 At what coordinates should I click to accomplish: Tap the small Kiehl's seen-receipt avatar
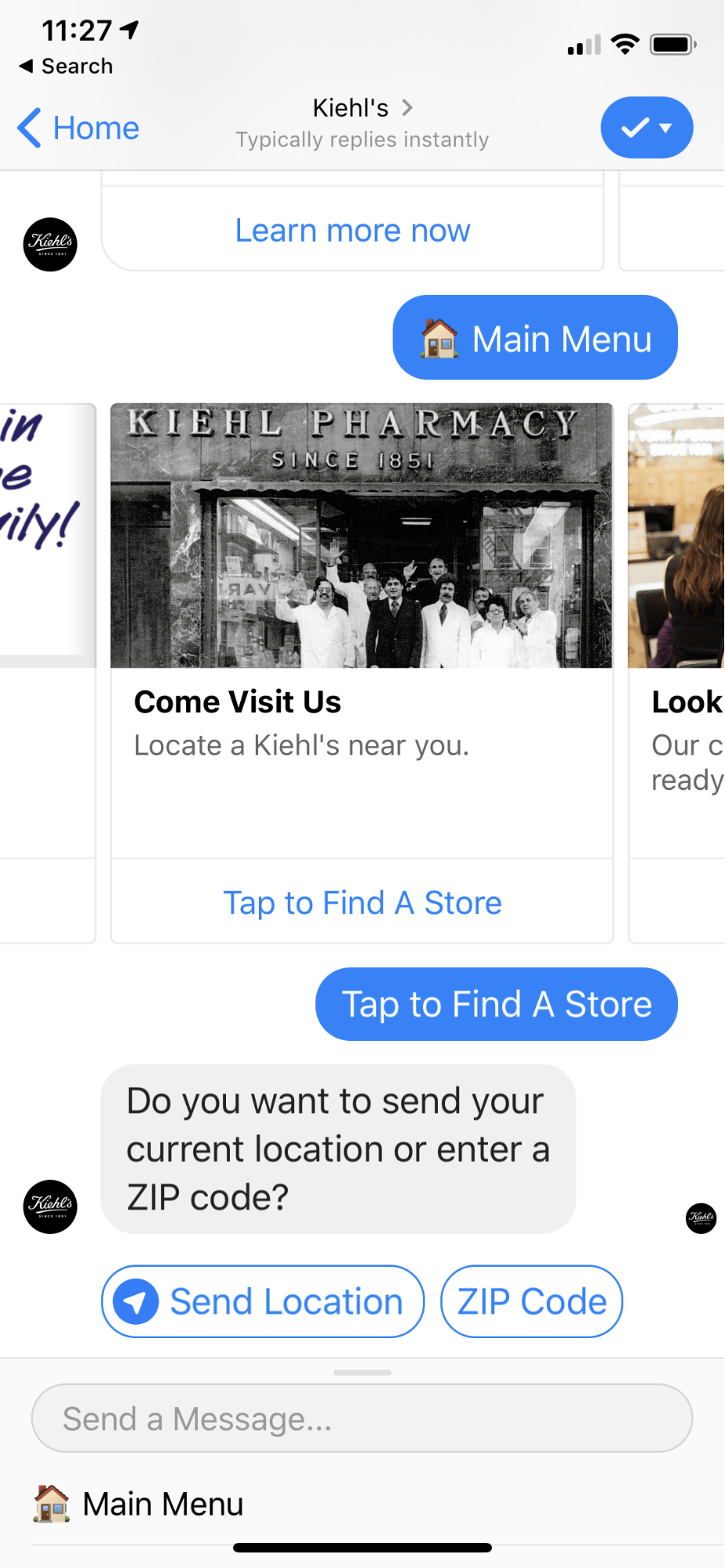click(x=701, y=1217)
